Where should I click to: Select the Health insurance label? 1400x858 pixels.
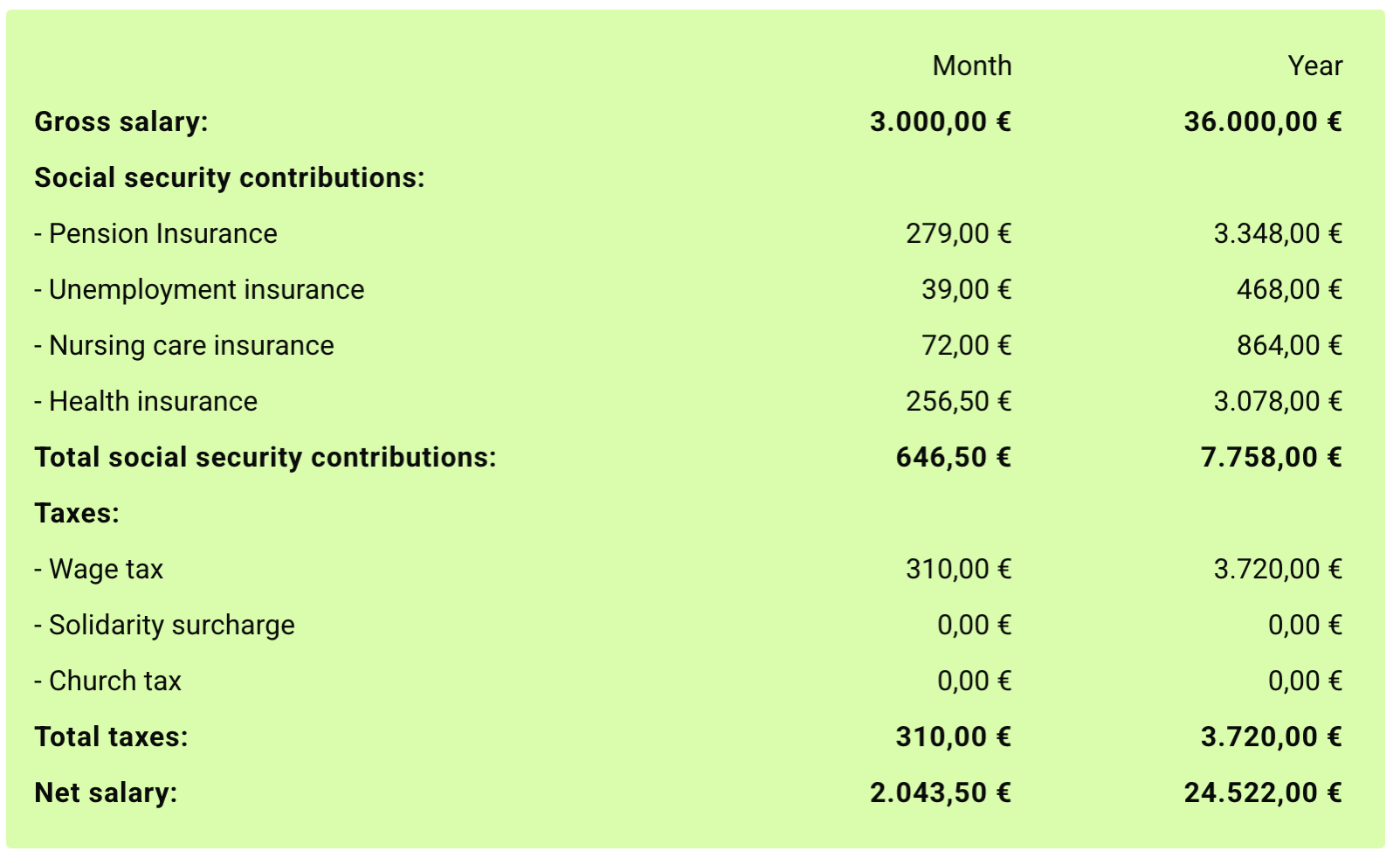(146, 401)
